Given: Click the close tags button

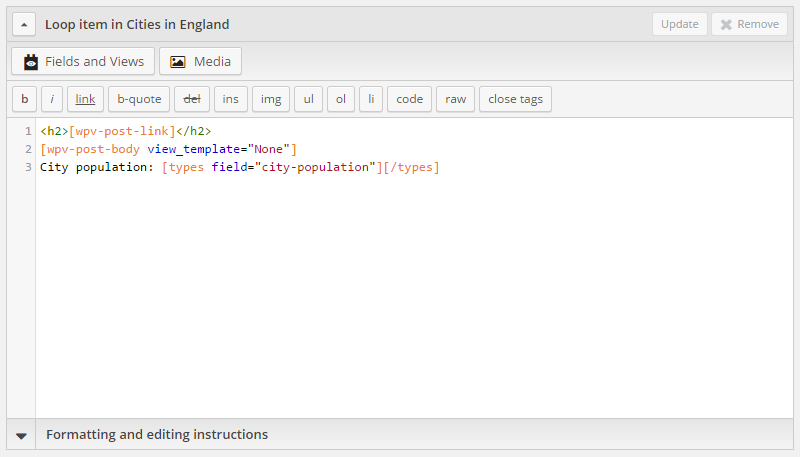Looking at the screenshot, I should 515,99.
